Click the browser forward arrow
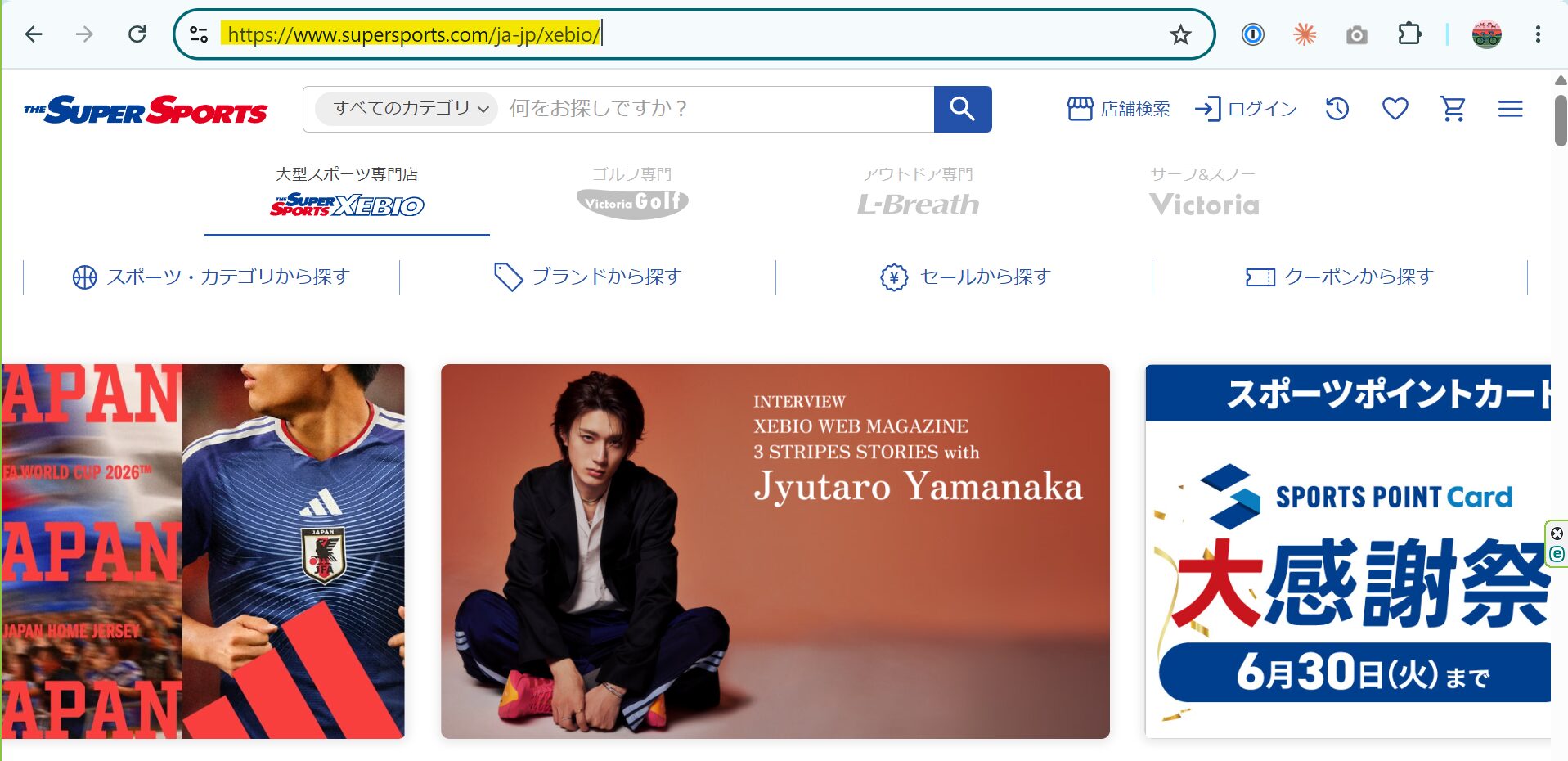 tap(84, 34)
